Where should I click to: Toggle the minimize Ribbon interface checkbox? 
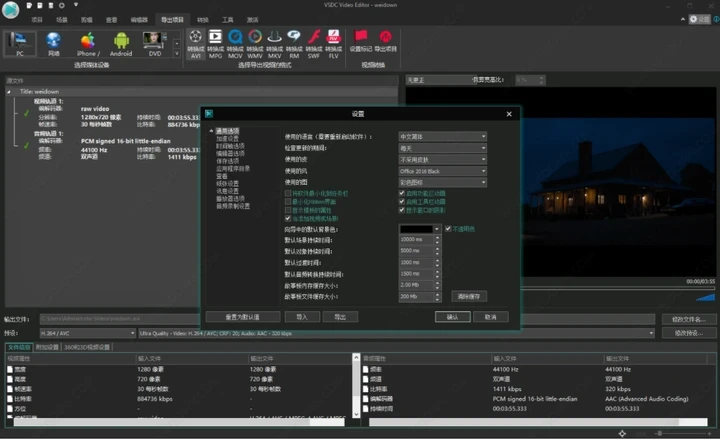[288, 202]
